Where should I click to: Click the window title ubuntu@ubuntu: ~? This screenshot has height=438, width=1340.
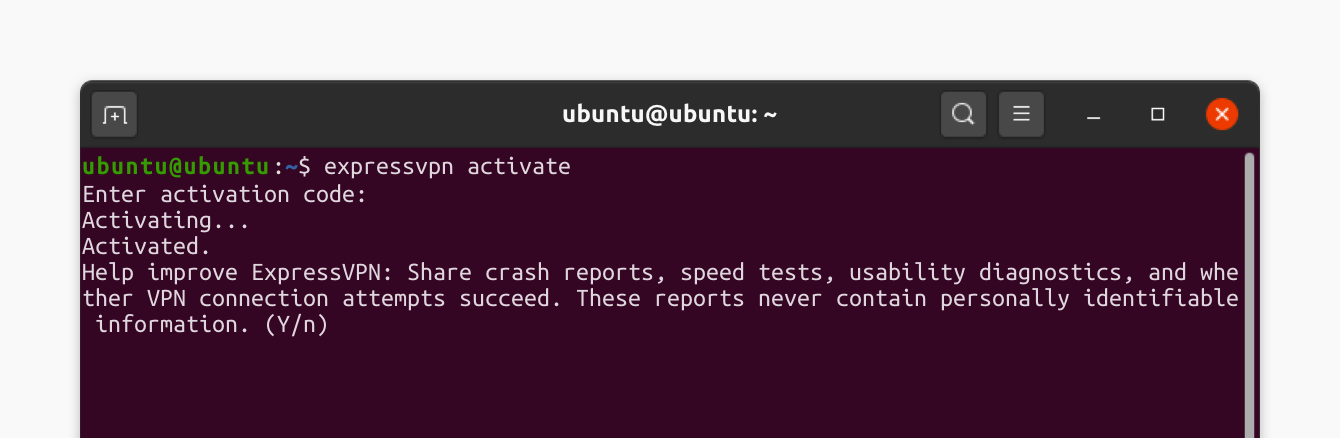click(x=670, y=114)
